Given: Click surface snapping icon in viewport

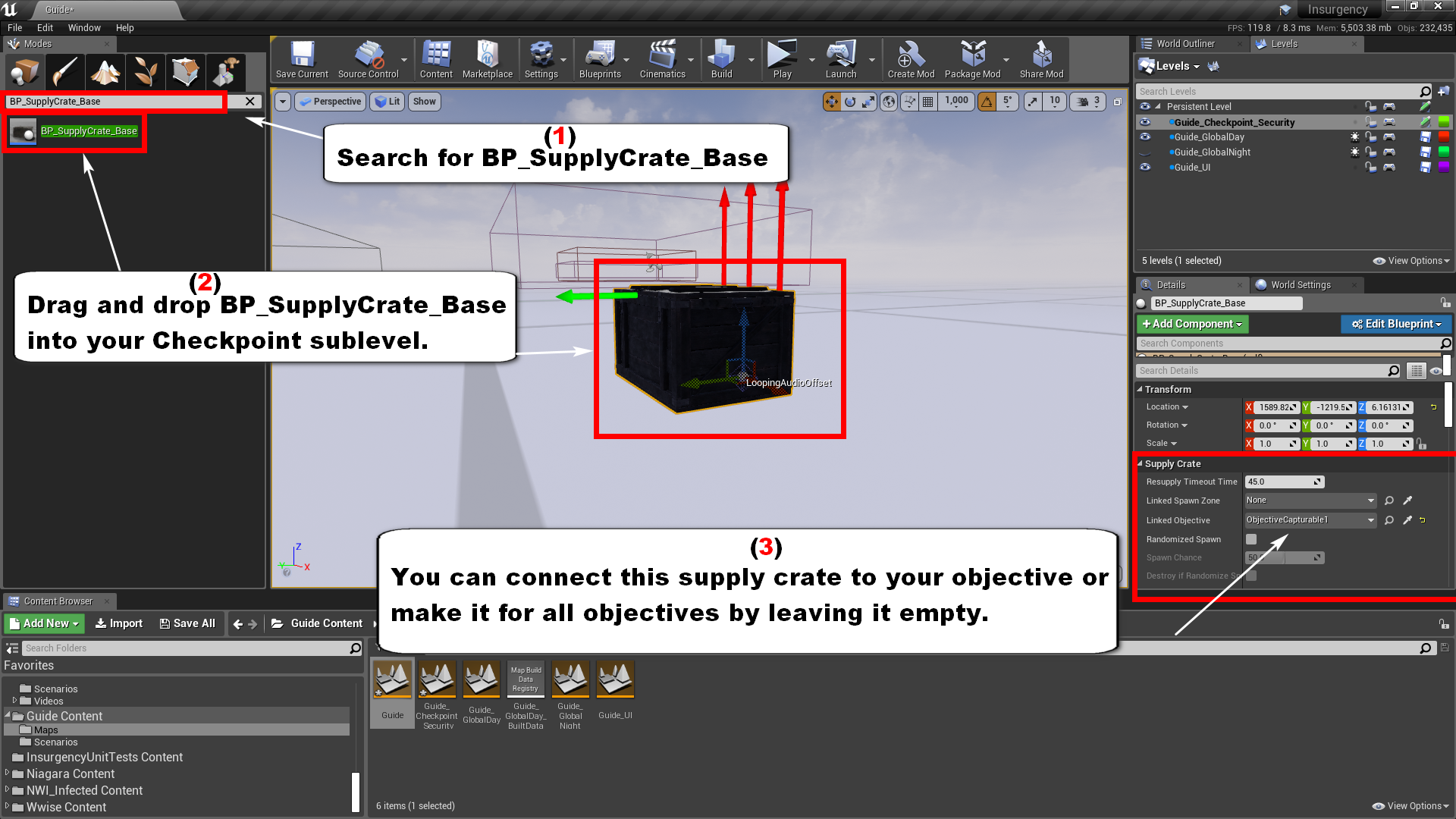Looking at the screenshot, I should point(909,102).
